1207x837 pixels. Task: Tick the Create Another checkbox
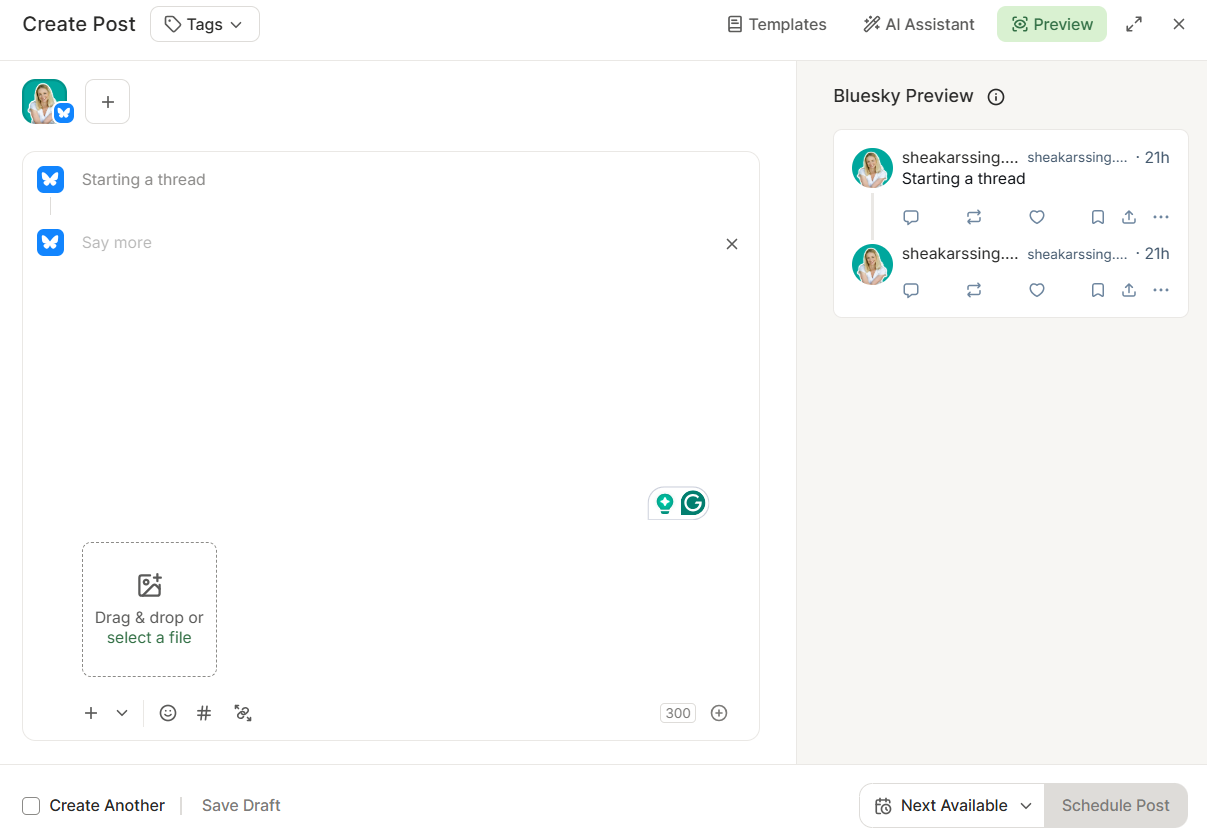point(31,806)
